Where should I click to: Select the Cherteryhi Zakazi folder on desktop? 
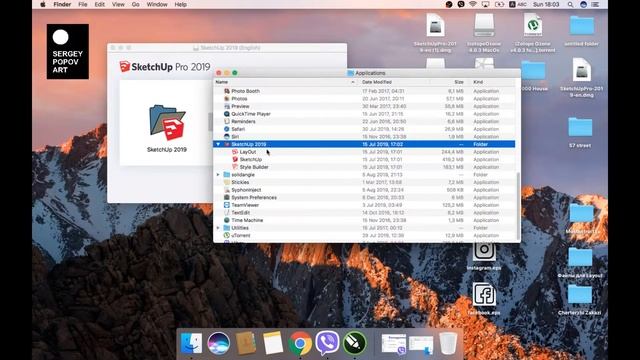point(580,300)
